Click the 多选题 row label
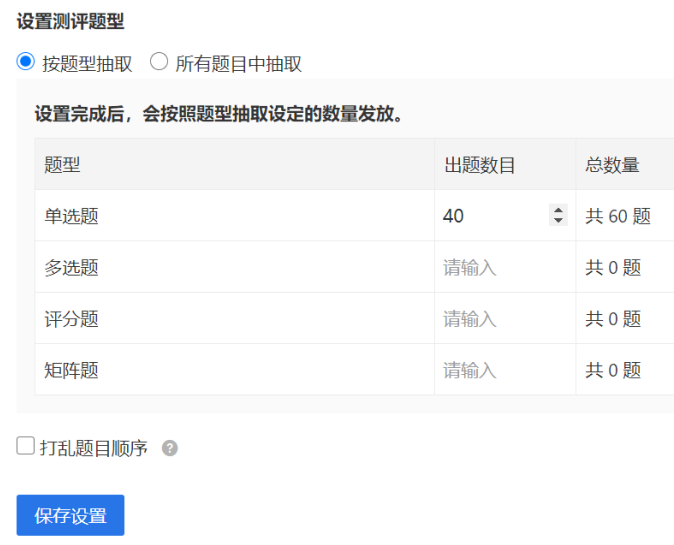 [71, 267]
